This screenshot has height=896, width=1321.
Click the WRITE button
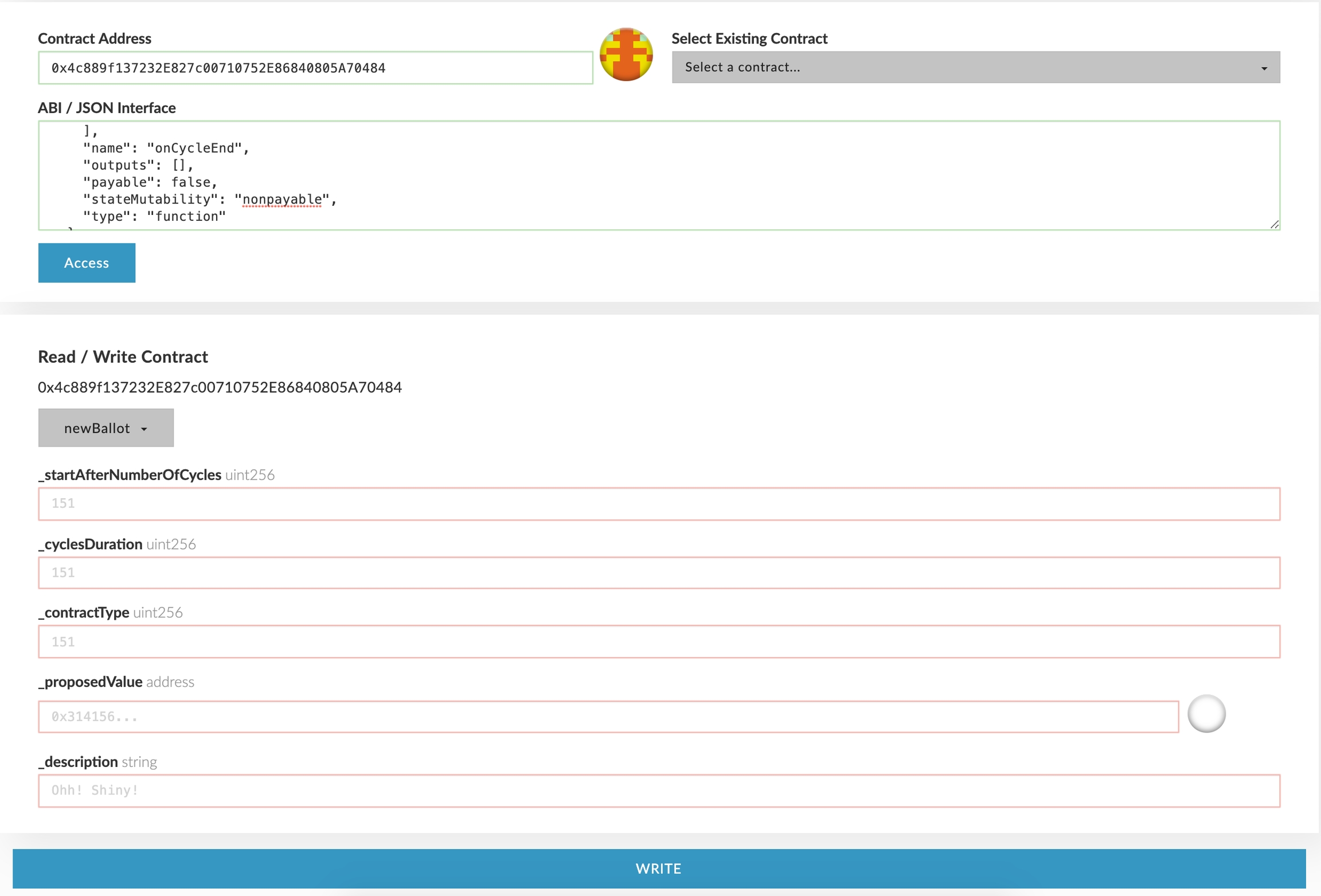(x=659, y=868)
